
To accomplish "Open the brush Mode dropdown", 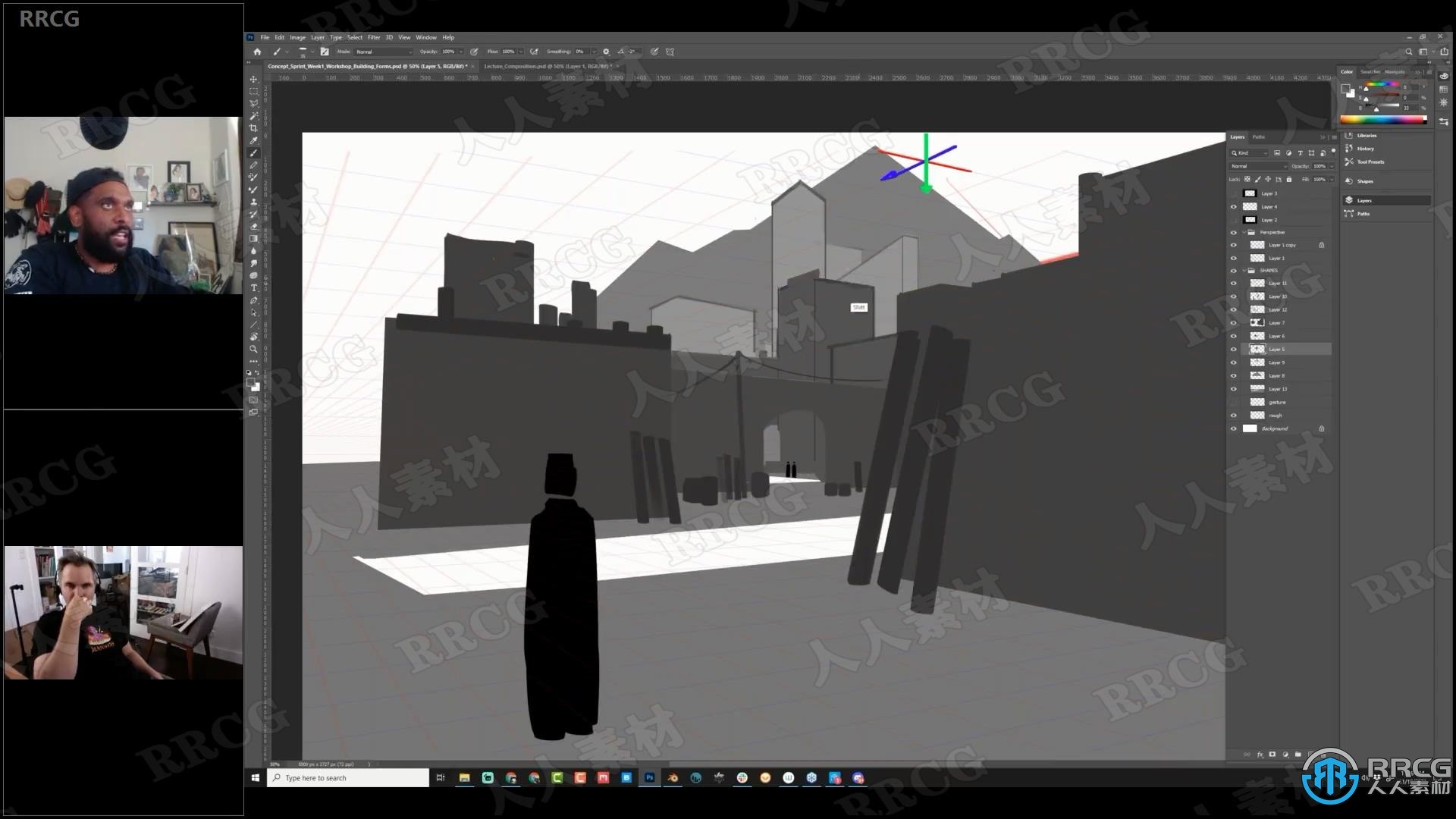I will pos(383,52).
